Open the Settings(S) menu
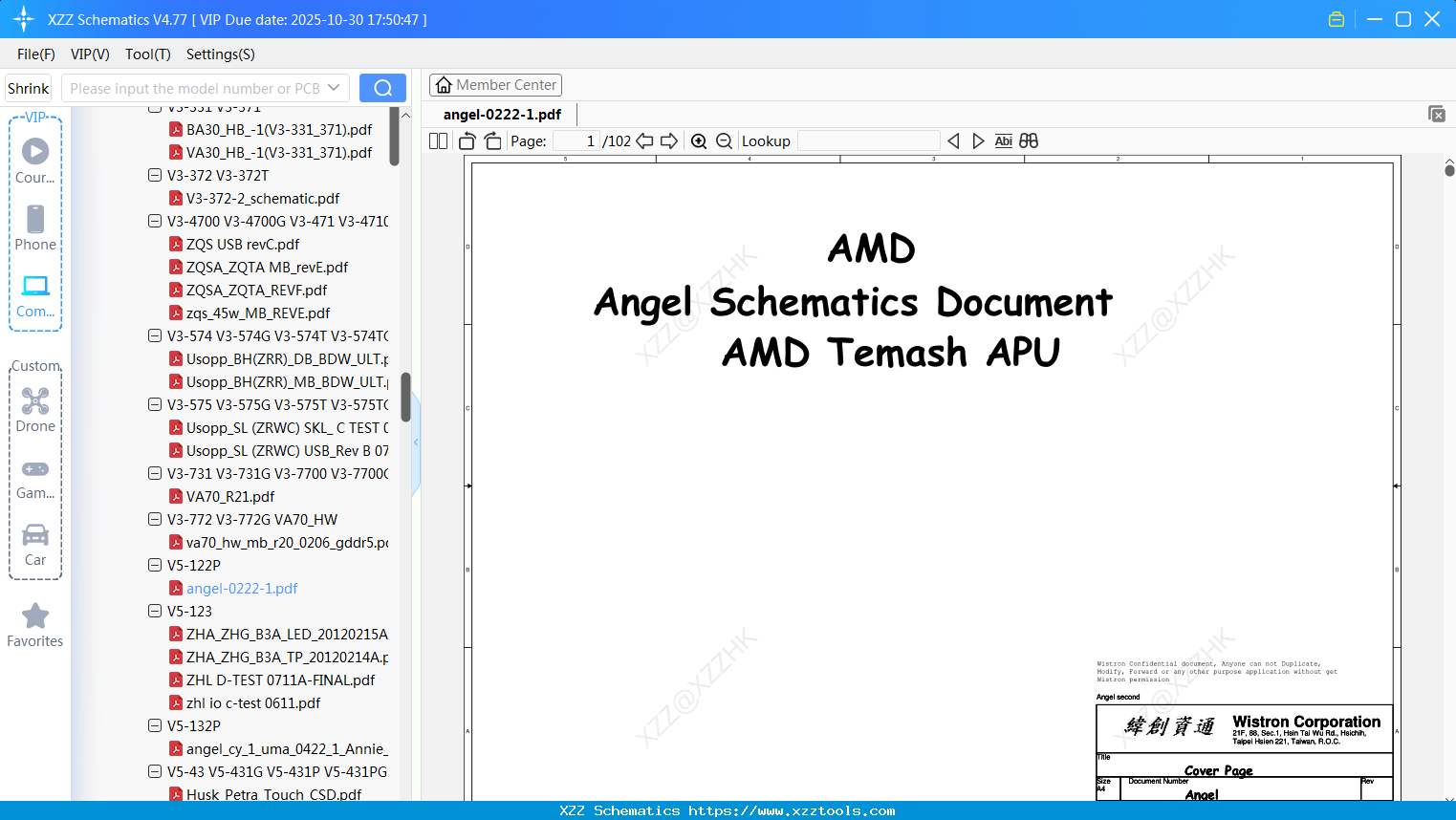 [x=221, y=54]
